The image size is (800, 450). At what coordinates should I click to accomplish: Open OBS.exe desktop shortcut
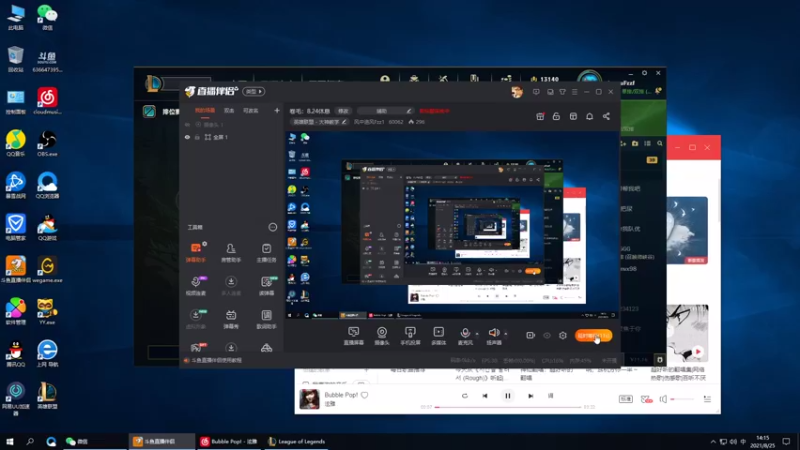47,143
